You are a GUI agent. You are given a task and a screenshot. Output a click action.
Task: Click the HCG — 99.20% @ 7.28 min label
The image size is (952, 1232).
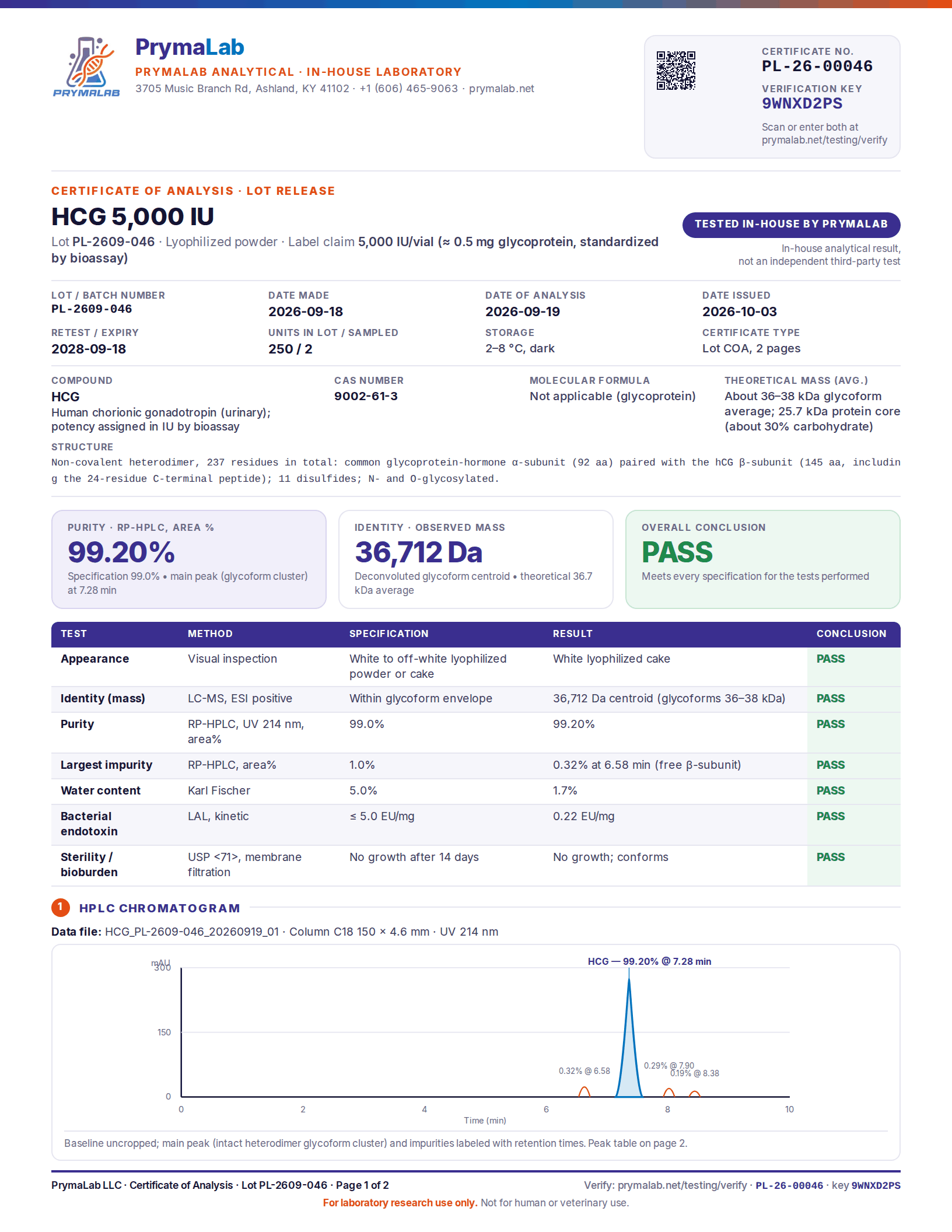click(649, 961)
